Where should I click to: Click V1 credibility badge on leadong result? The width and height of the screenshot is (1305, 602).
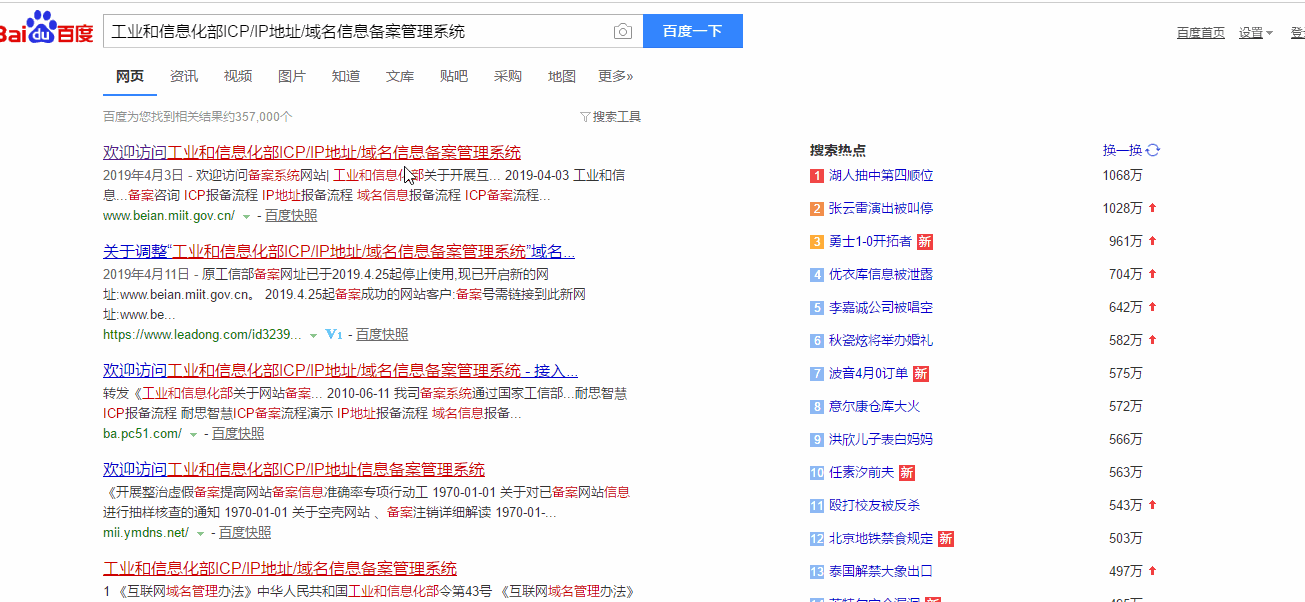[334, 334]
